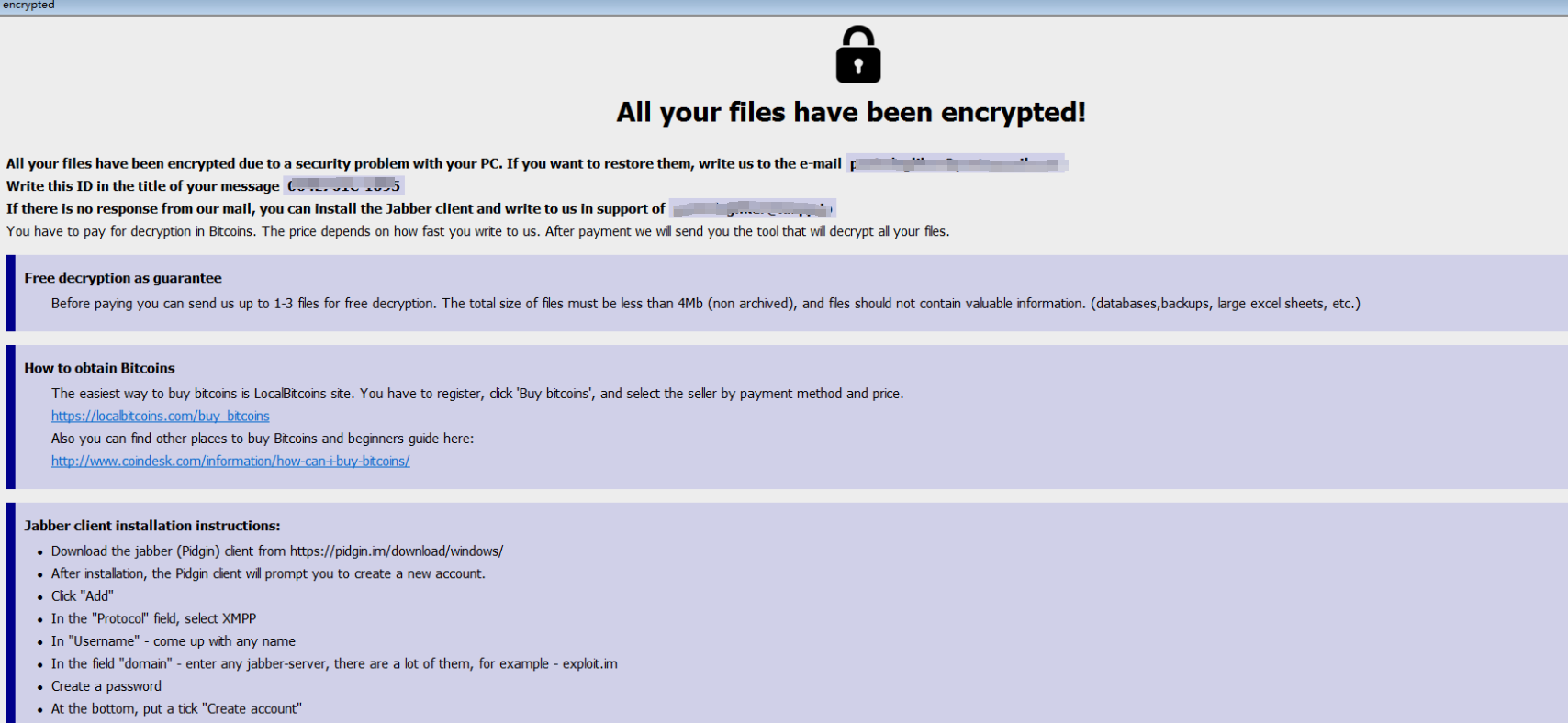
Task: Click the black padlock icon
Action: pos(857,55)
